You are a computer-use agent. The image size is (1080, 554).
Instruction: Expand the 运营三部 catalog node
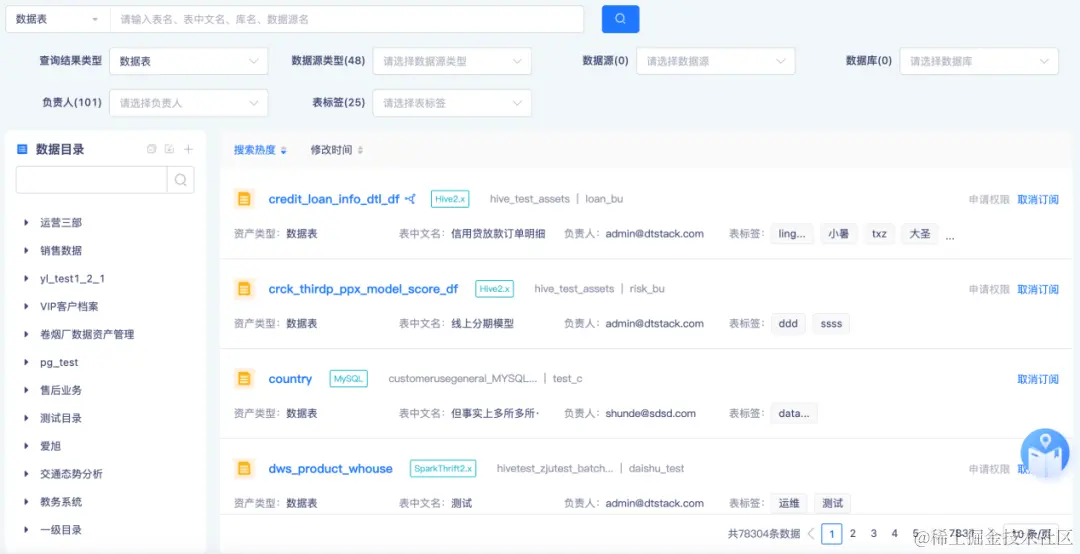26,223
